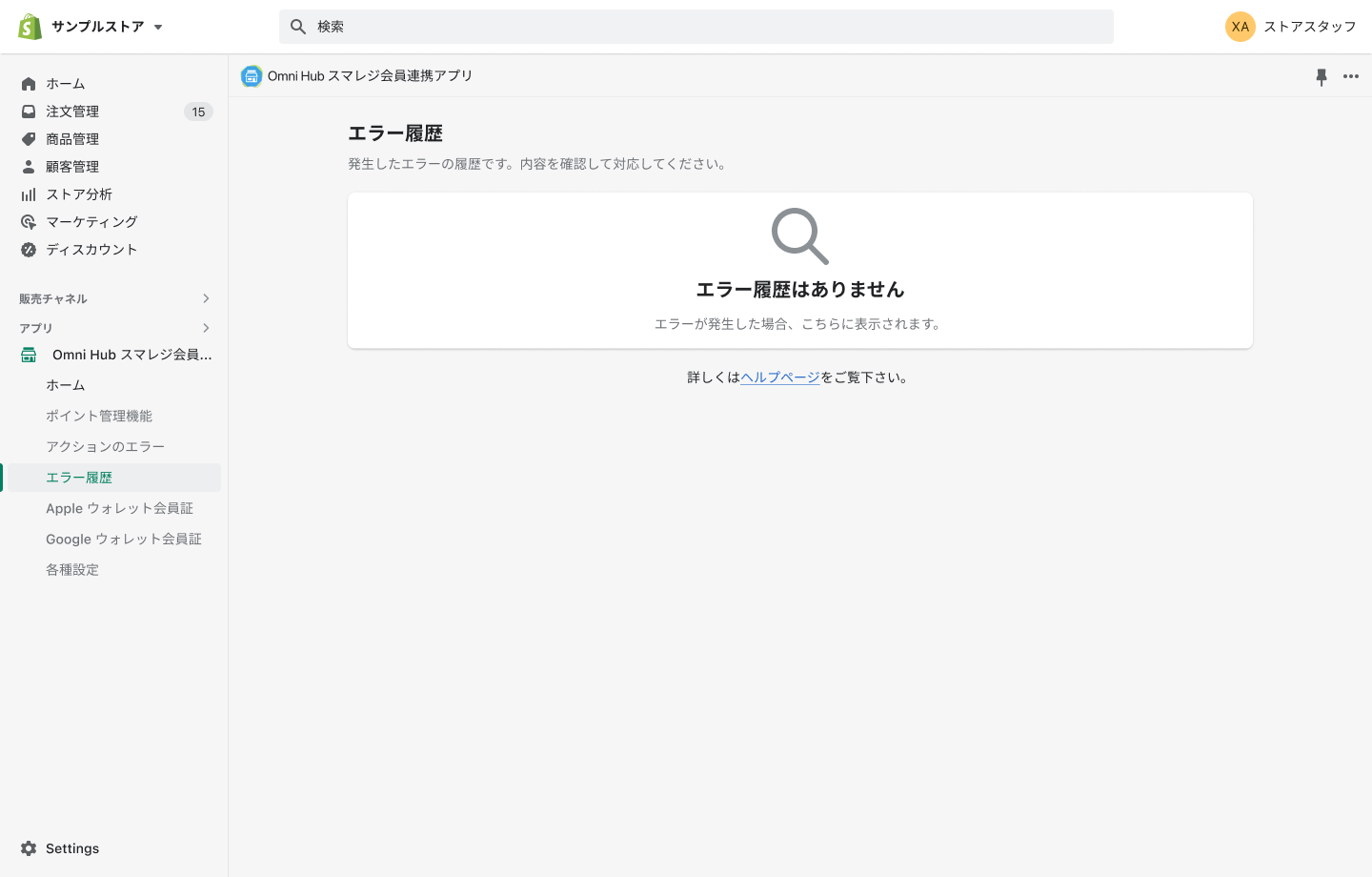Screen dimensions: 1372x877
Task: Click the 15 orders badge
Action: coord(198,112)
